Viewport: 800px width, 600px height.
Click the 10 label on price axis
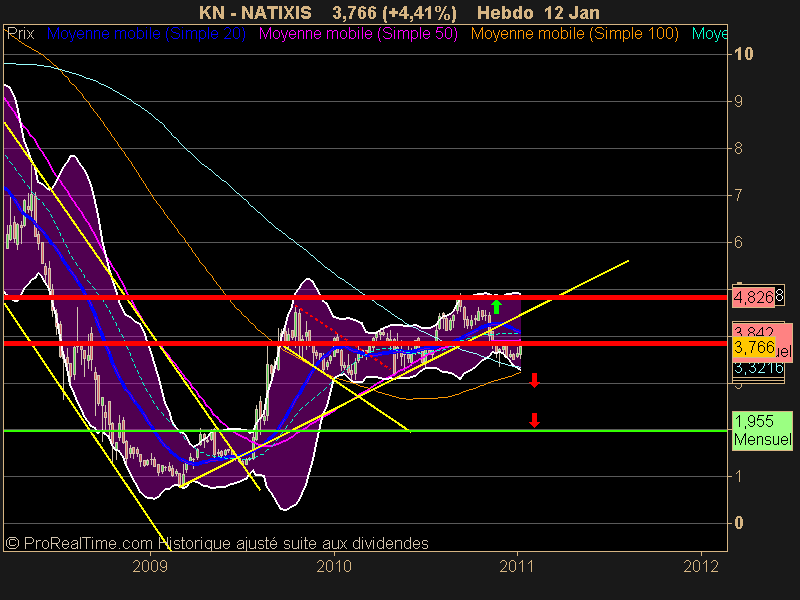tap(743, 54)
